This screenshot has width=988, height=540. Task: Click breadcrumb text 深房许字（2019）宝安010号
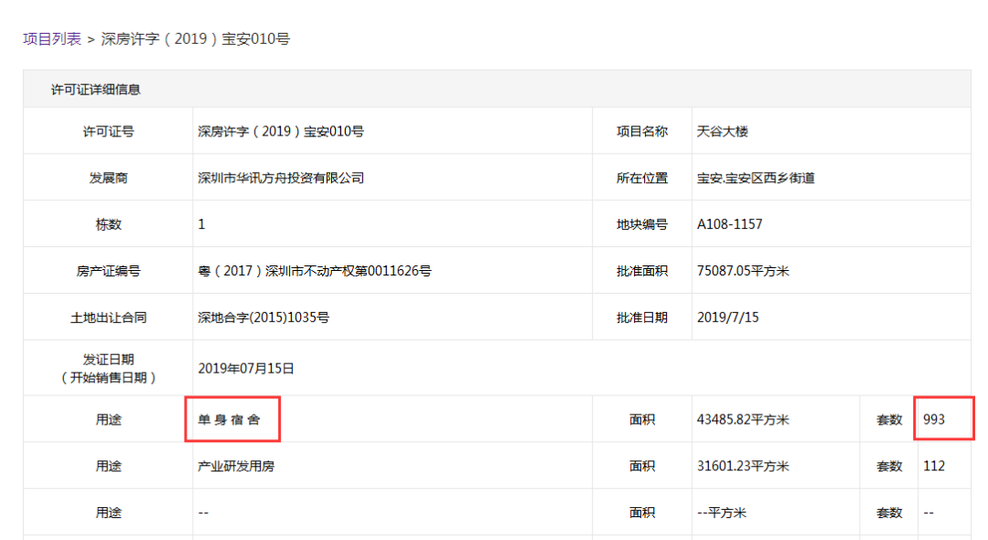point(195,39)
